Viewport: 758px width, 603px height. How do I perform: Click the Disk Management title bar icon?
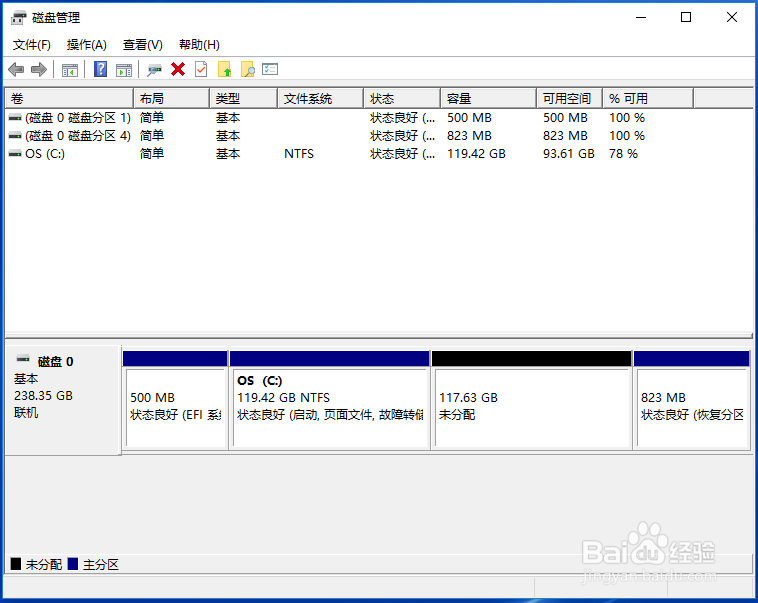18,18
